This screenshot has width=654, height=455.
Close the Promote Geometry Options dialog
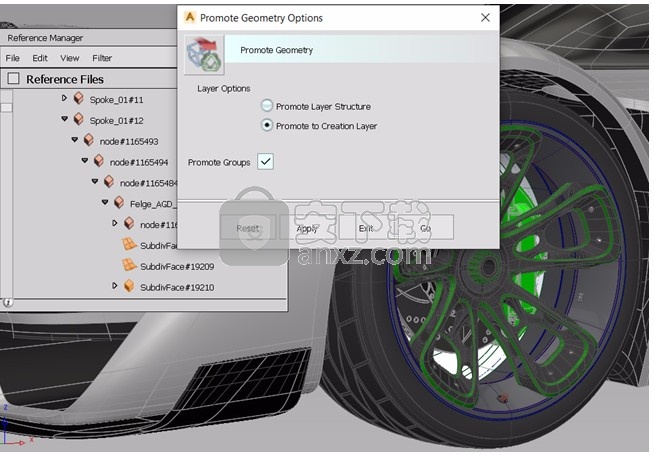[485, 18]
